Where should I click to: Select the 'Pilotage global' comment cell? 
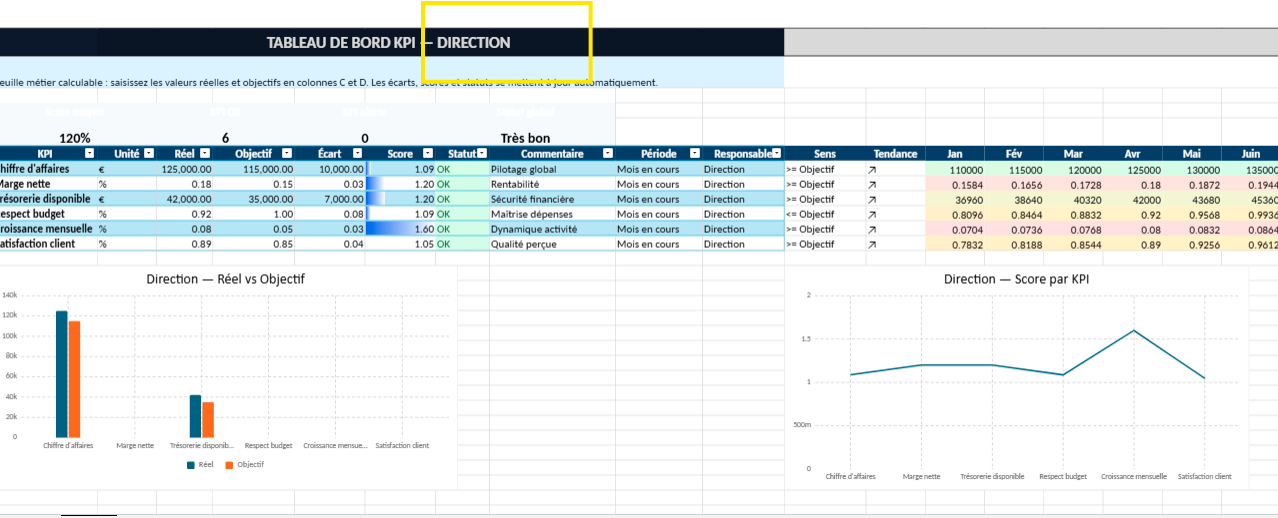pyautogui.click(x=551, y=170)
